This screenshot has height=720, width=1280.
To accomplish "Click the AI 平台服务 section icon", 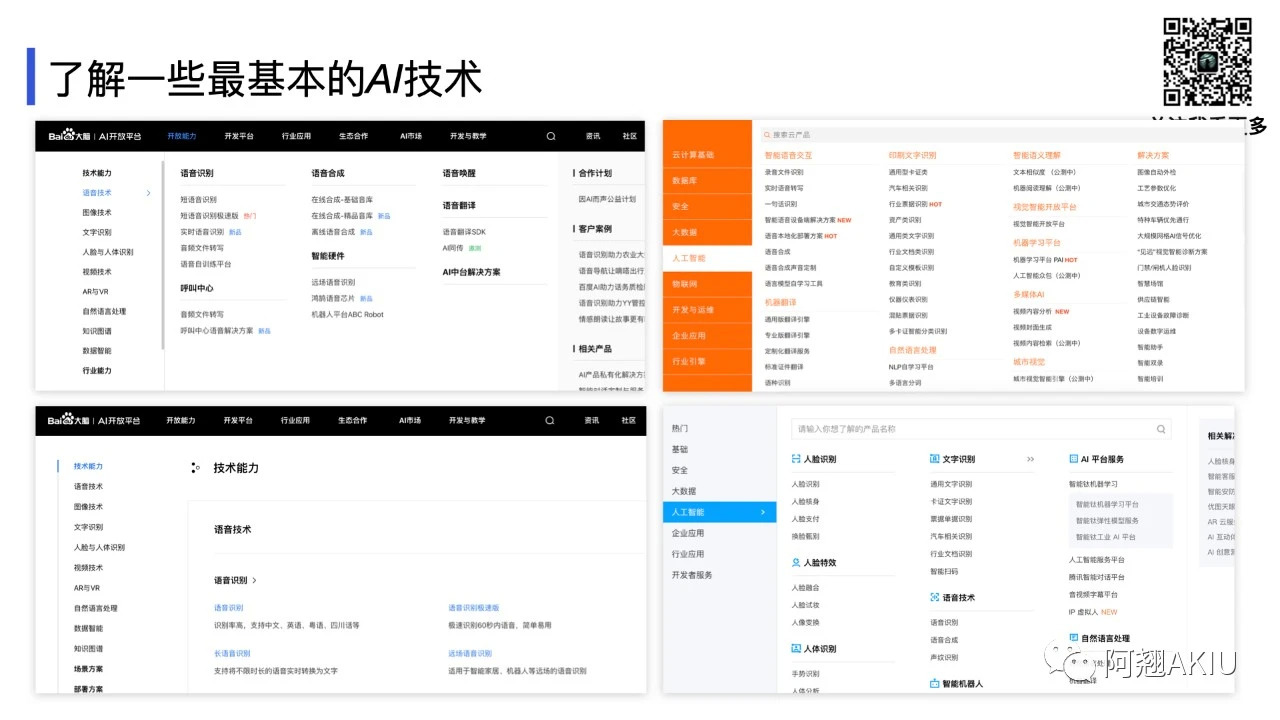I will (1073, 459).
